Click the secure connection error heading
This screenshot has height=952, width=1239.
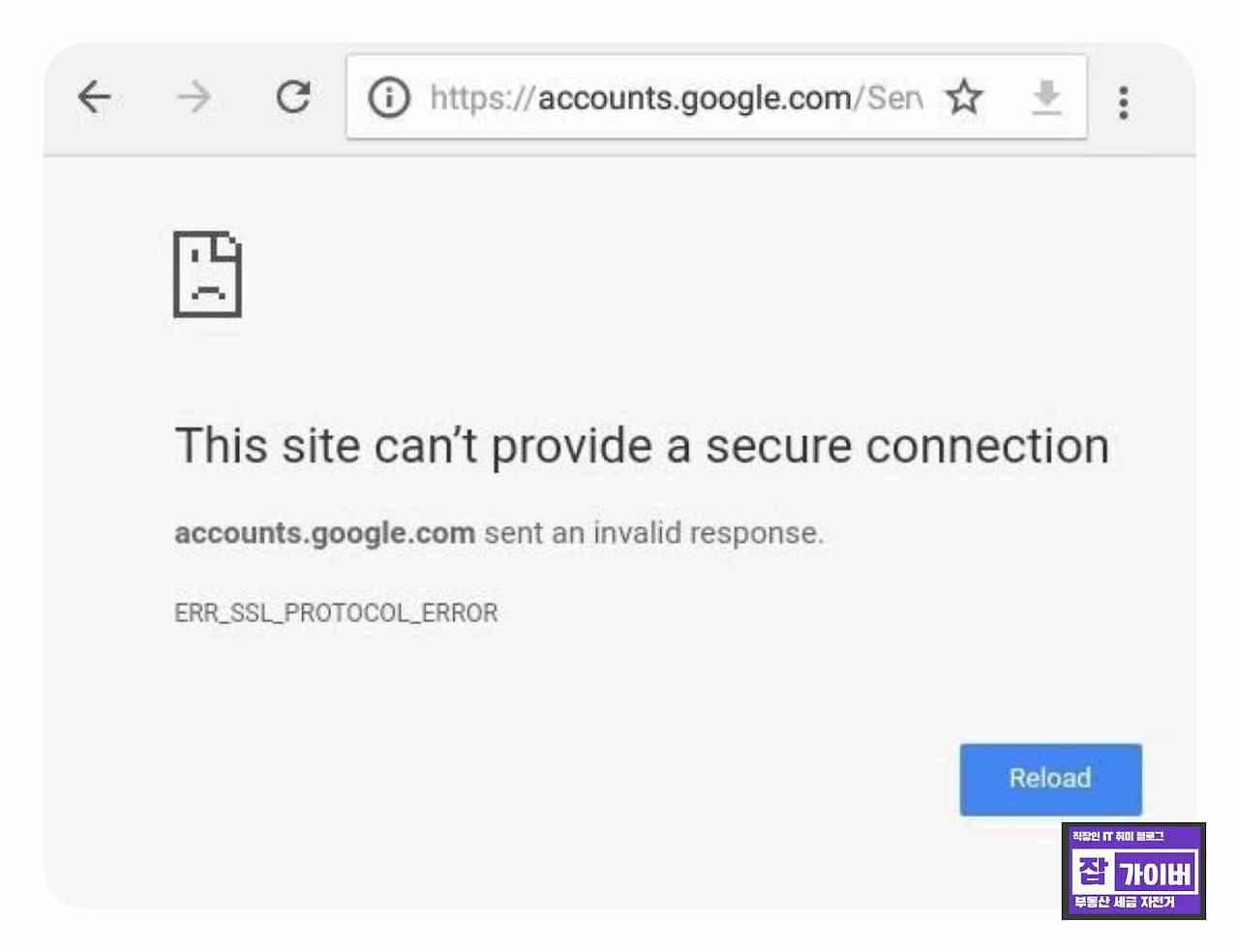642,445
